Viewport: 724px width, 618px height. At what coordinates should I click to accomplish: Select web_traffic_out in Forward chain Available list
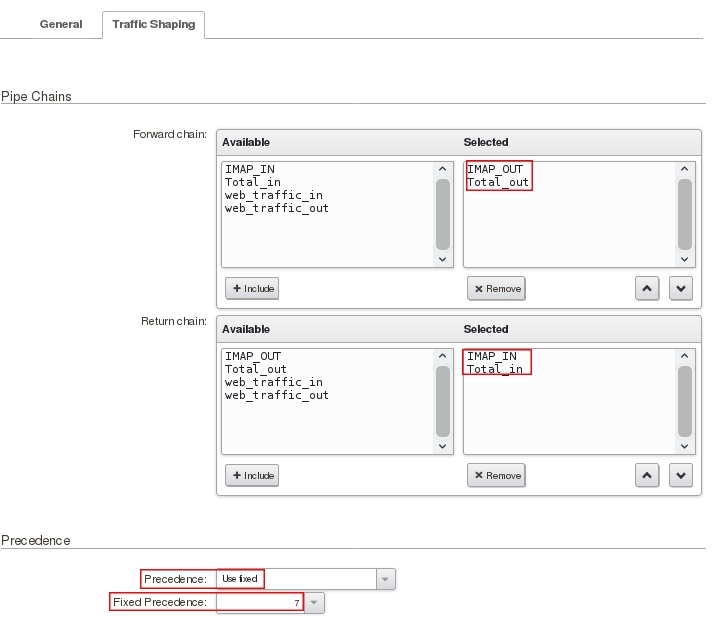point(276,208)
